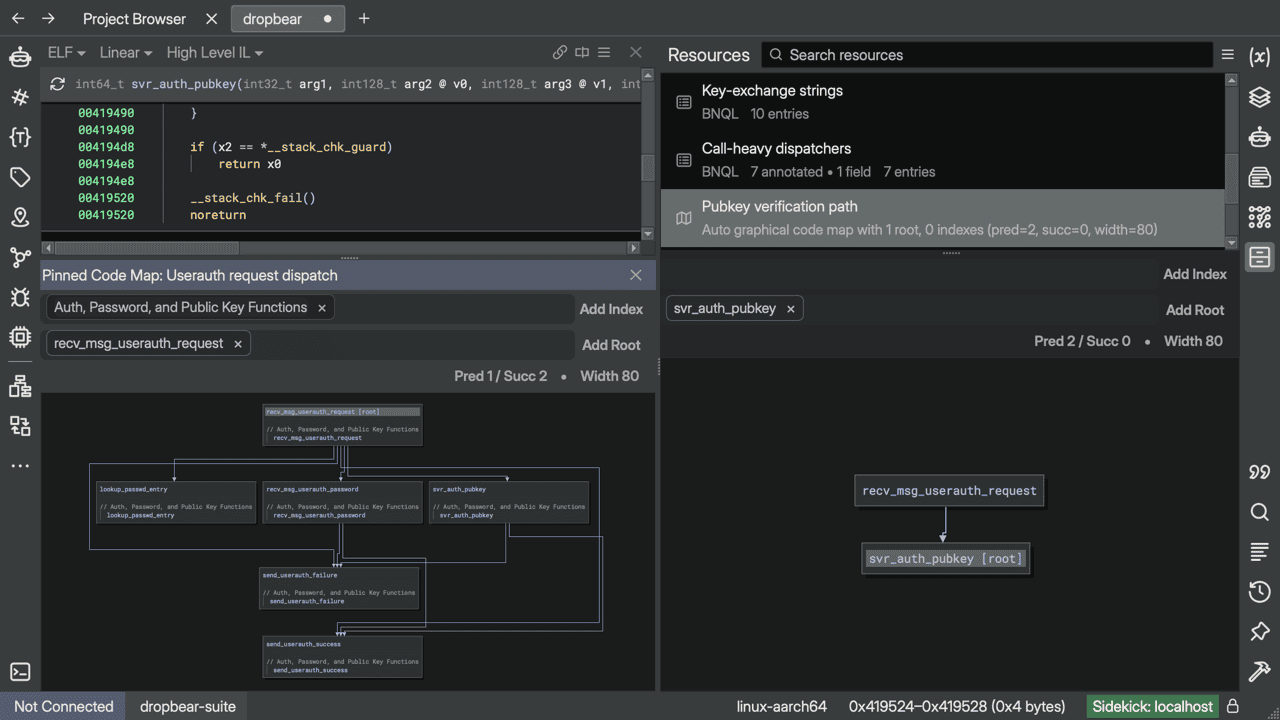Open the Debugger bug sidebar icon
This screenshot has width=1280, height=720.
20,297
